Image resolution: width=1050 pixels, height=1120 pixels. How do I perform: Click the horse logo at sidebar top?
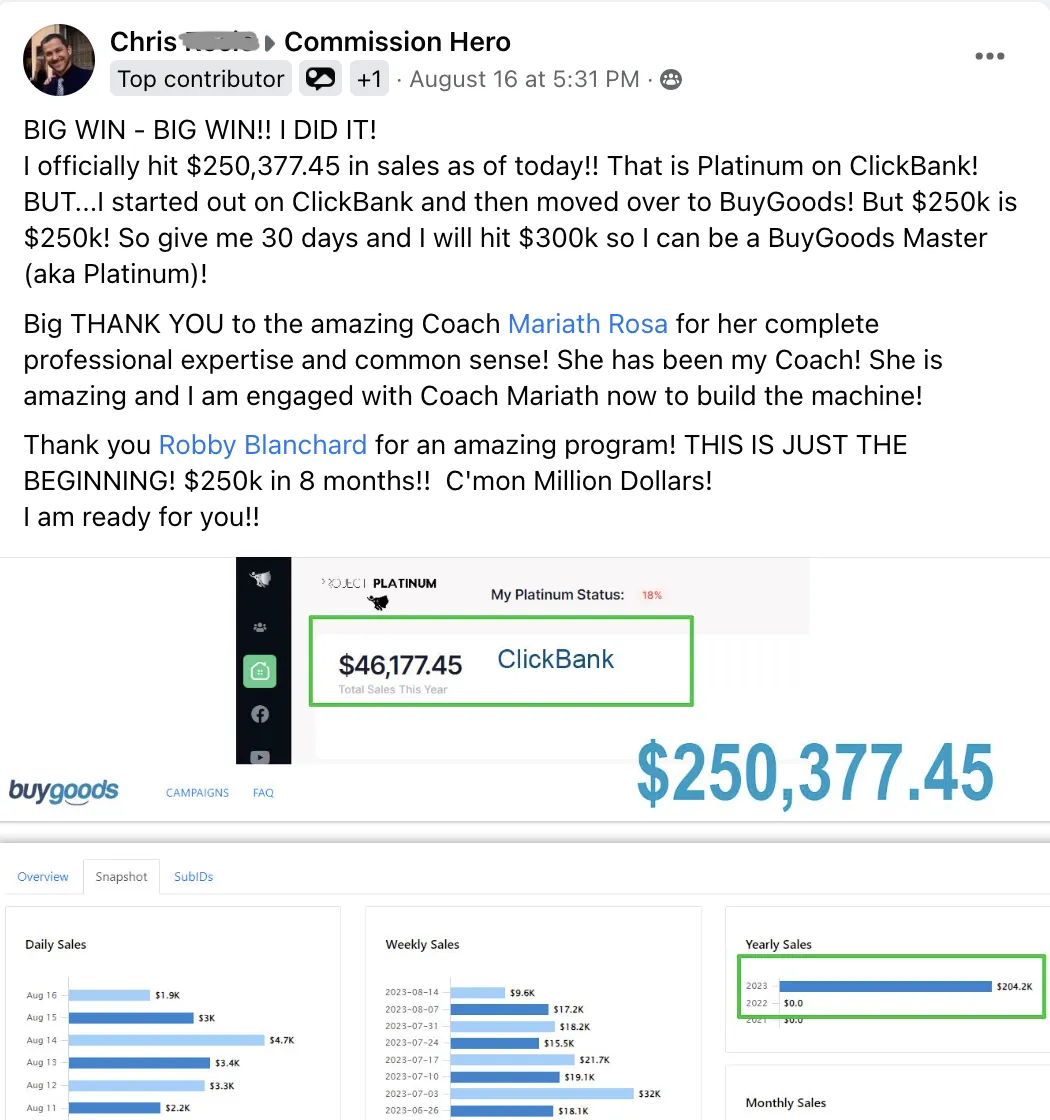click(x=260, y=579)
